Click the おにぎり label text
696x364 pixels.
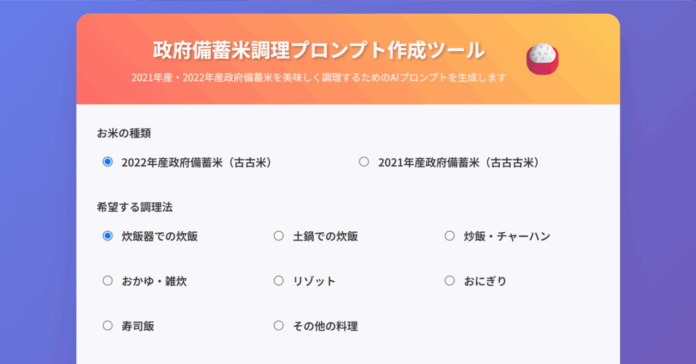click(x=485, y=281)
